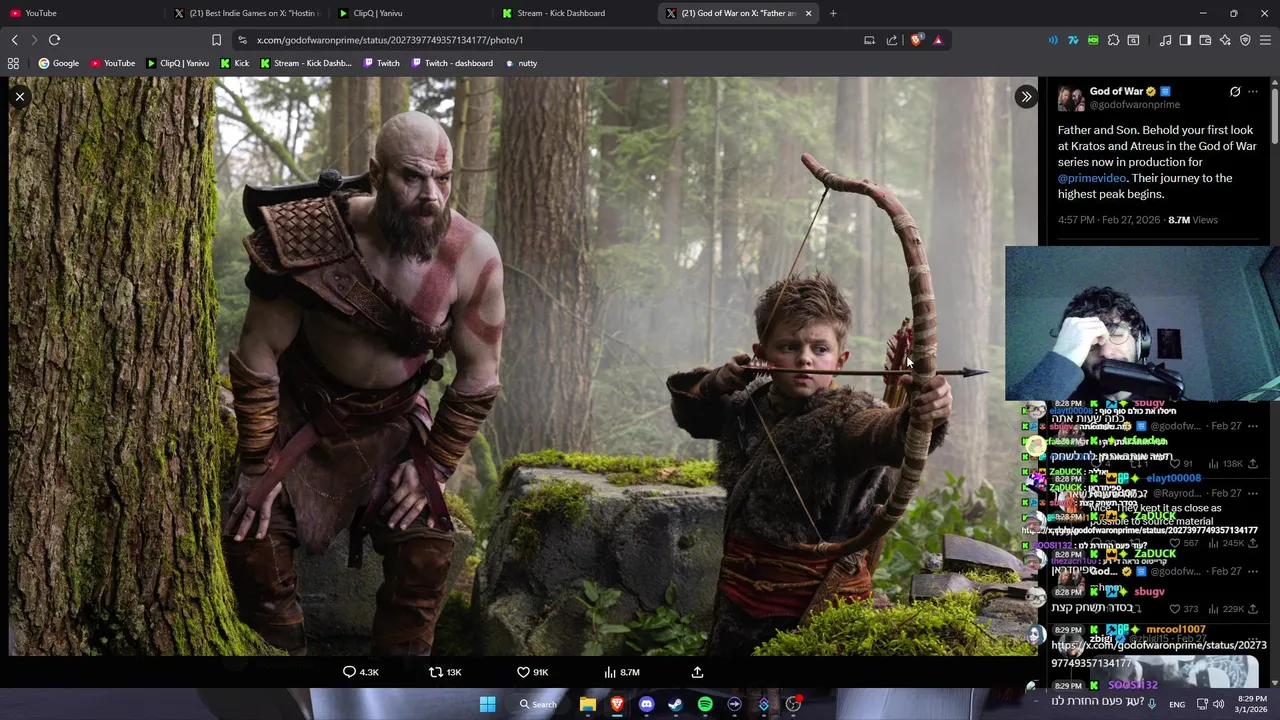Open the Brave Wallet icon
This screenshot has width=1280, height=720.
click(x=1205, y=40)
